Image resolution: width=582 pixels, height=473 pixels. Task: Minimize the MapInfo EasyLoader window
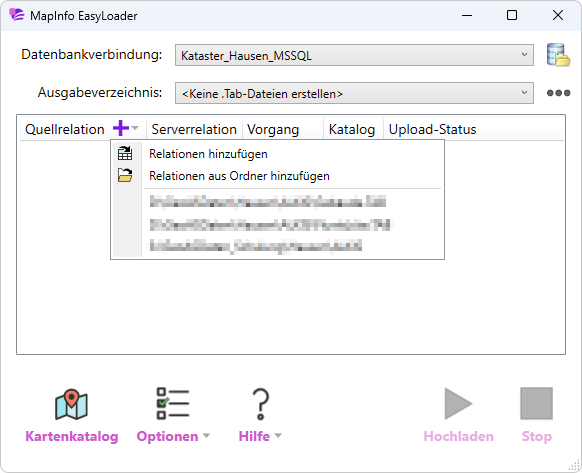tap(467, 15)
